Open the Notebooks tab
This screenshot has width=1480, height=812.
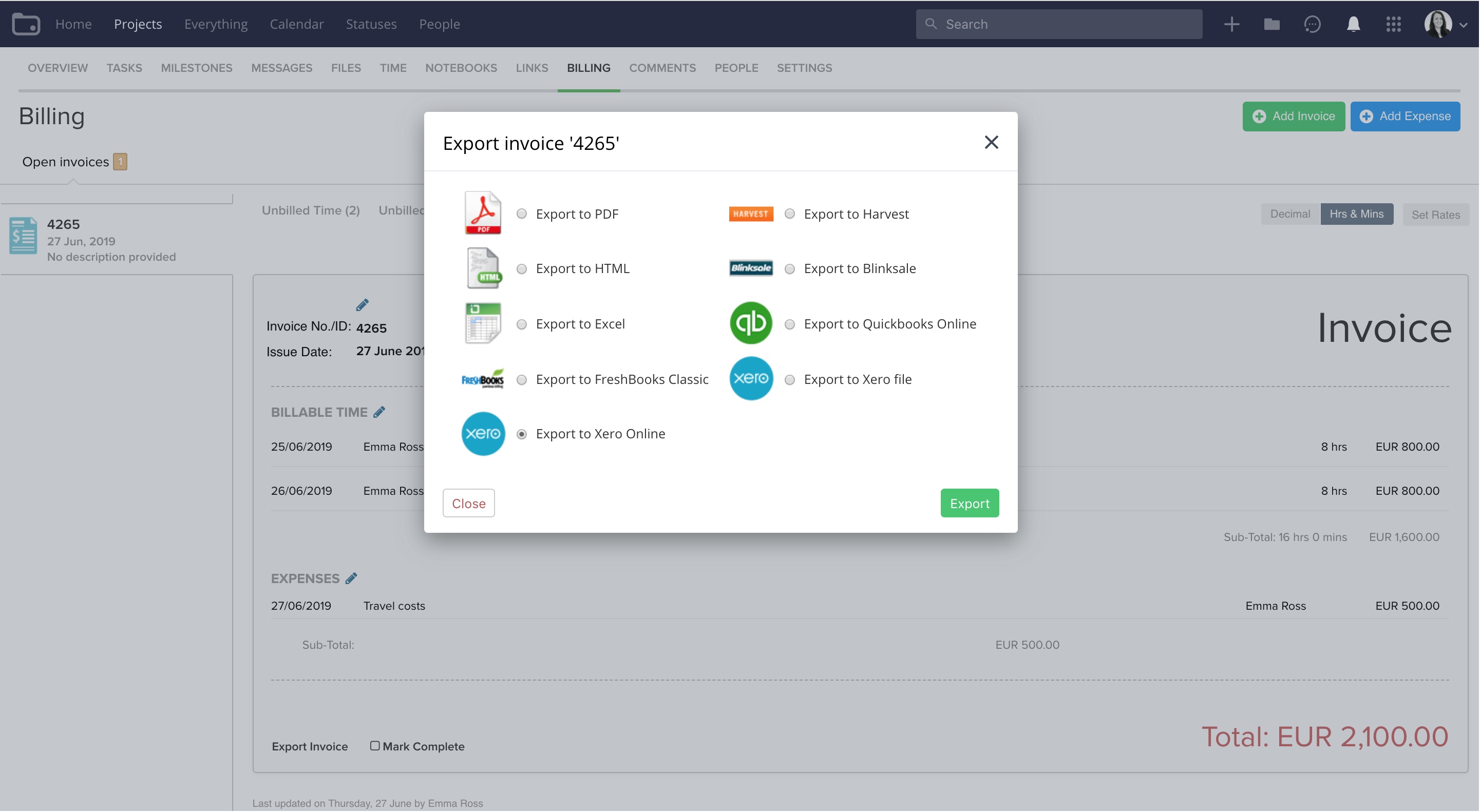(x=461, y=68)
